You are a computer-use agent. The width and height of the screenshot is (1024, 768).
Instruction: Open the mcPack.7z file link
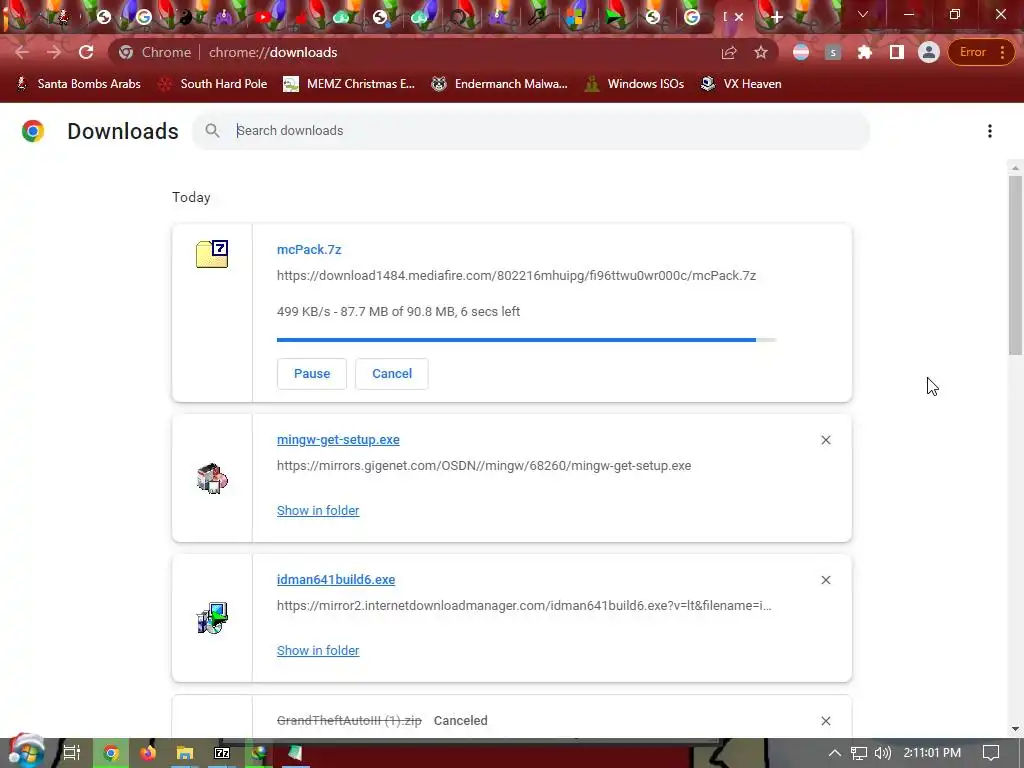pyautogui.click(x=309, y=249)
